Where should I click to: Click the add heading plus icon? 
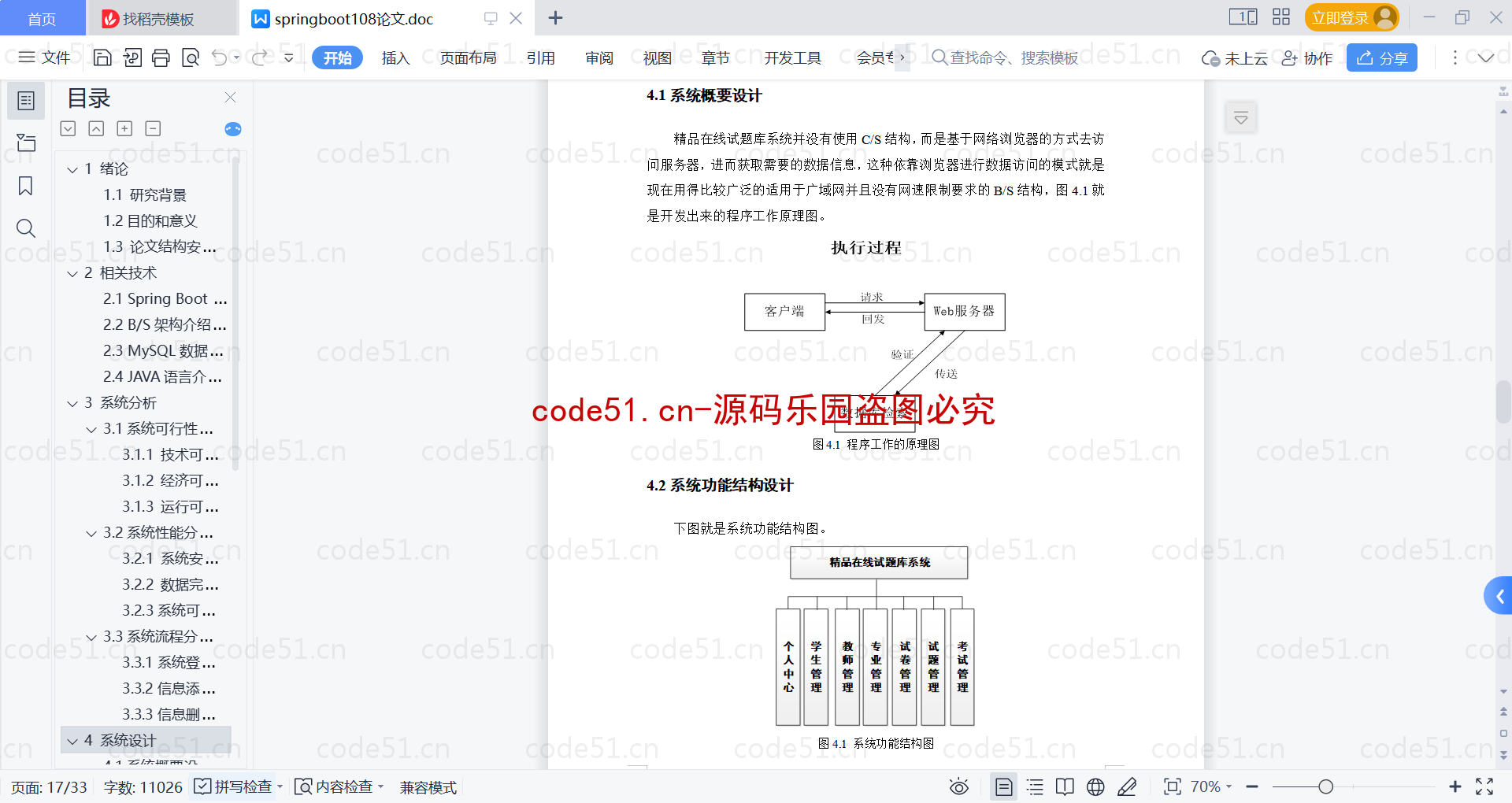124,128
